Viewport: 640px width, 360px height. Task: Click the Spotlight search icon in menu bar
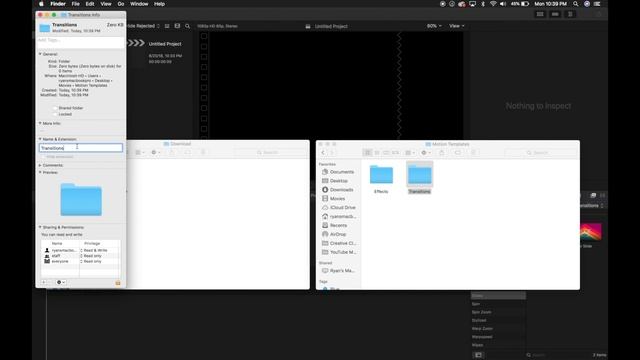pos(576,4)
